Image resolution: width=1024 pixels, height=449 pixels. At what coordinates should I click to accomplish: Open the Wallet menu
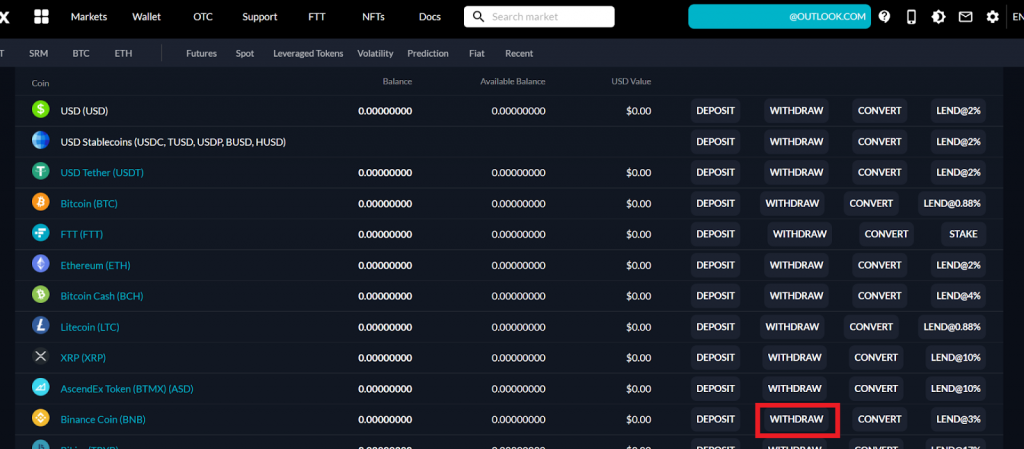[x=146, y=17]
